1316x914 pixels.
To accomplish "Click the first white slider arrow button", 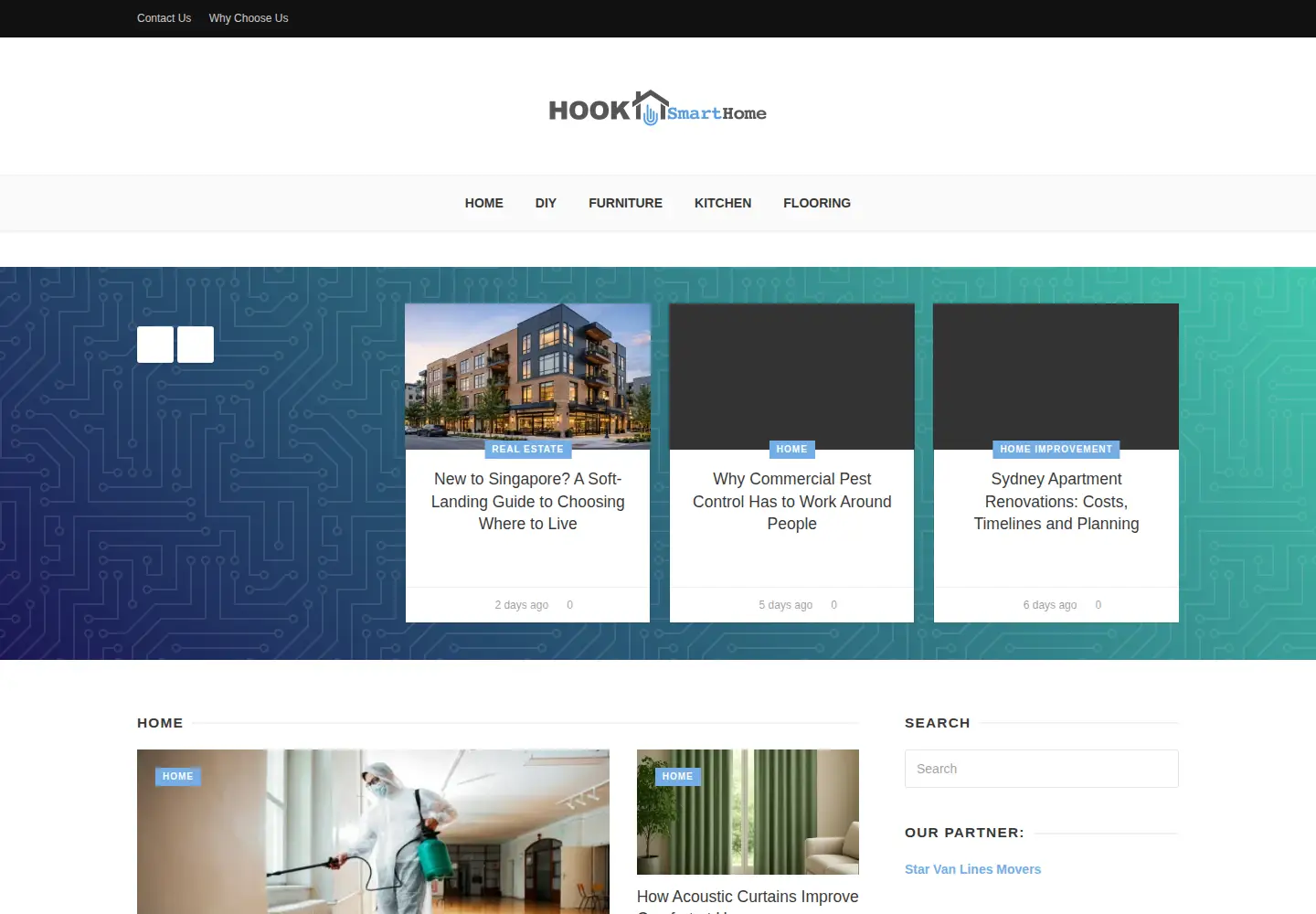I will [155, 345].
